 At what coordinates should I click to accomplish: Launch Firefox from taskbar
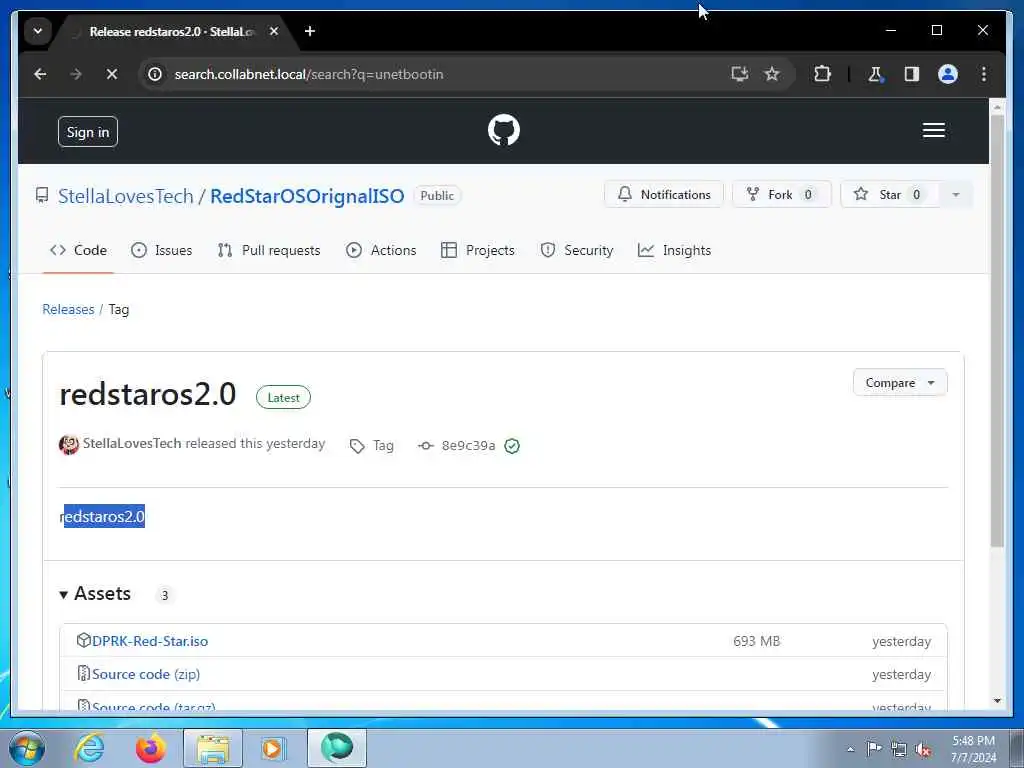click(150, 748)
